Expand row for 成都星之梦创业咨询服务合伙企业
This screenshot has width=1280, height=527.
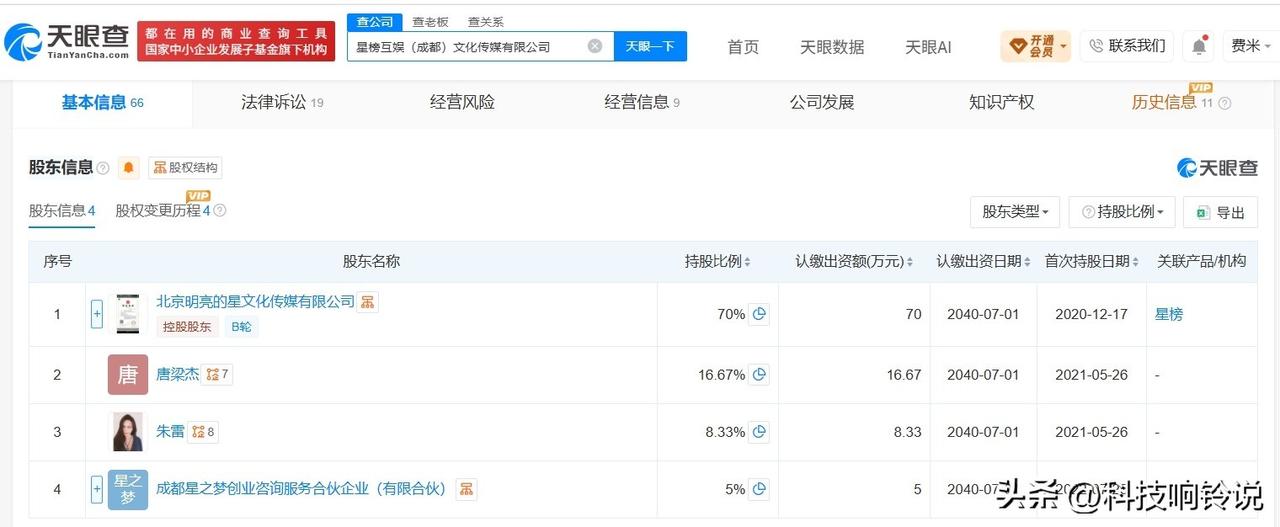click(x=97, y=489)
